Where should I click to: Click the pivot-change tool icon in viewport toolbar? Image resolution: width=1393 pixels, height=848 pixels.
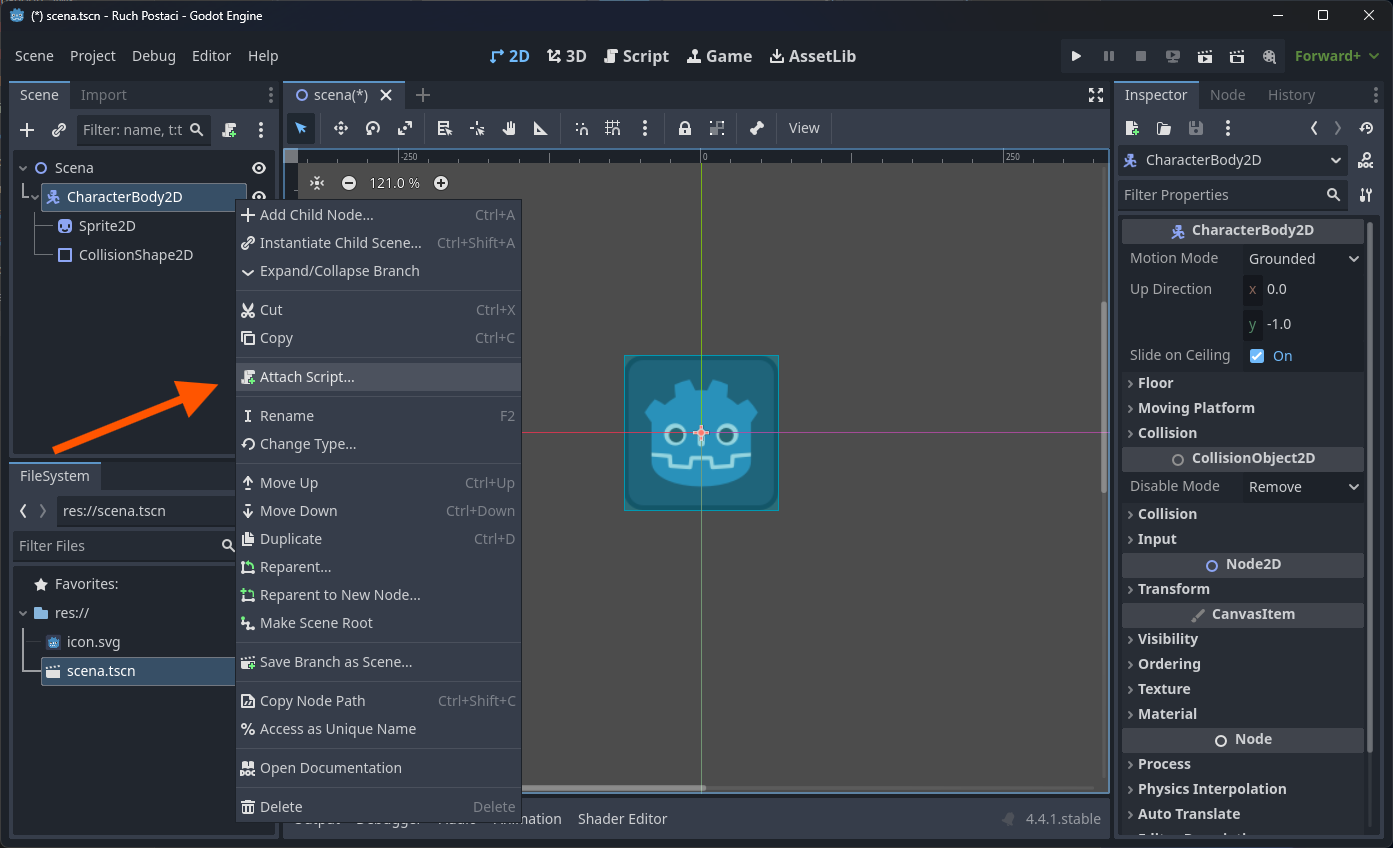tap(477, 128)
